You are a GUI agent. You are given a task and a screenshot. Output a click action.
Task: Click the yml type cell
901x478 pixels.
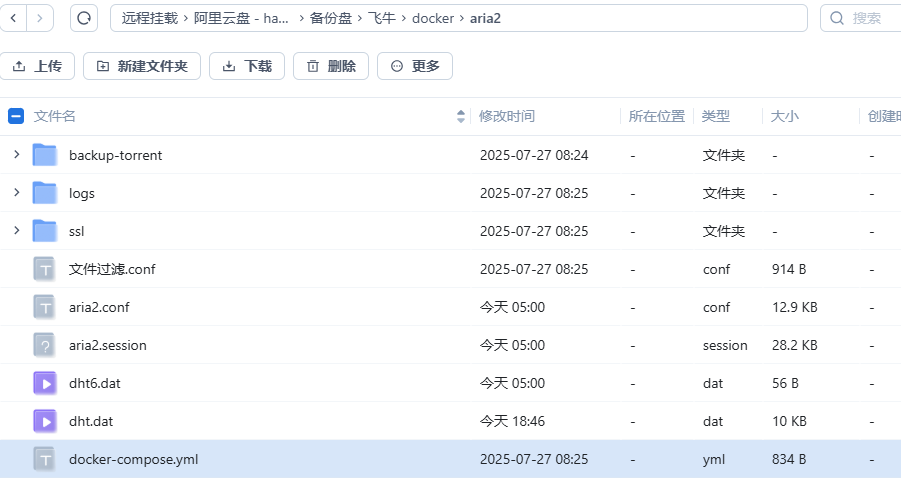pyautogui.click(x=714, y=460)
